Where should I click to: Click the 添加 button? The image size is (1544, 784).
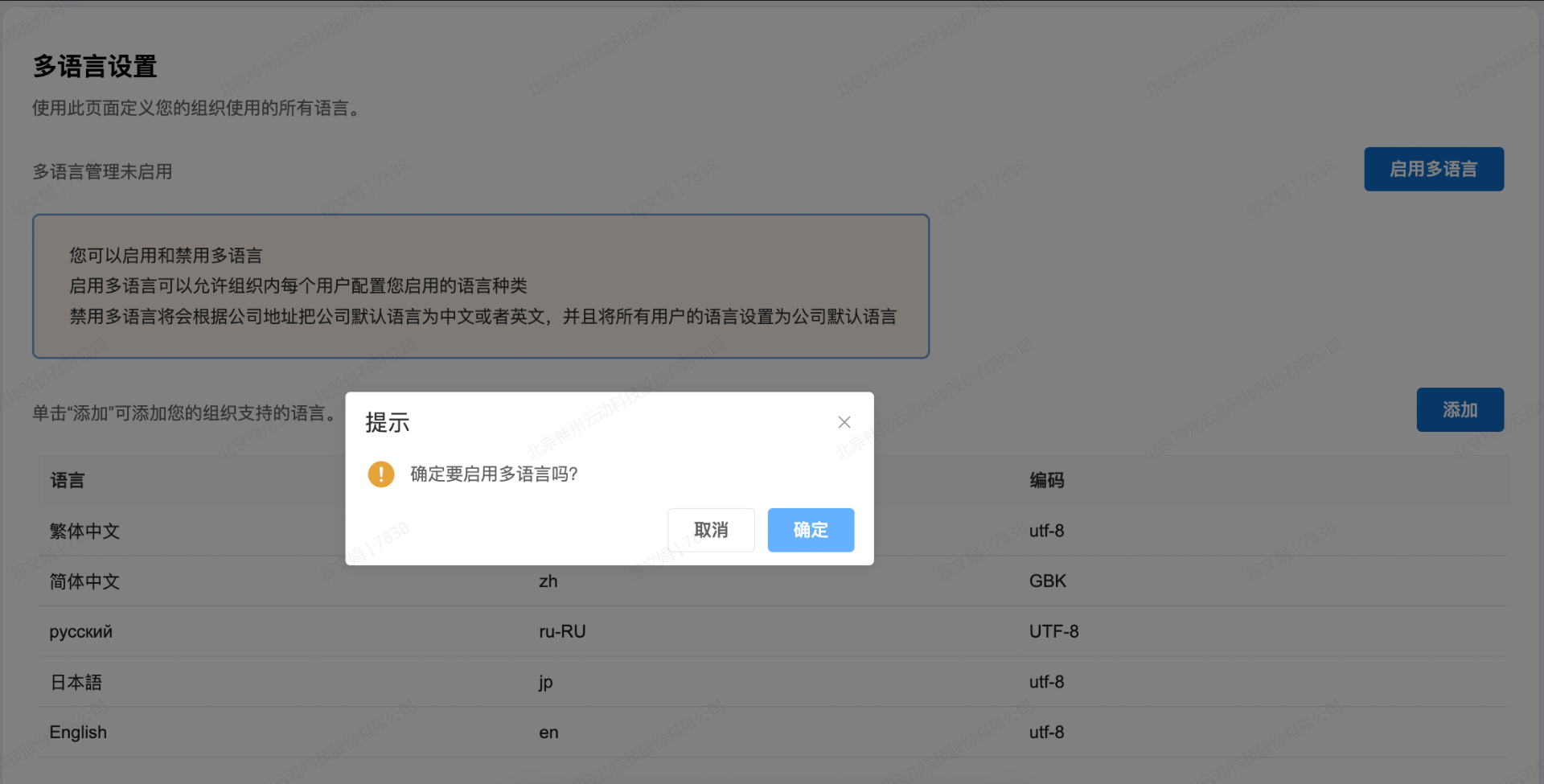1460,410
